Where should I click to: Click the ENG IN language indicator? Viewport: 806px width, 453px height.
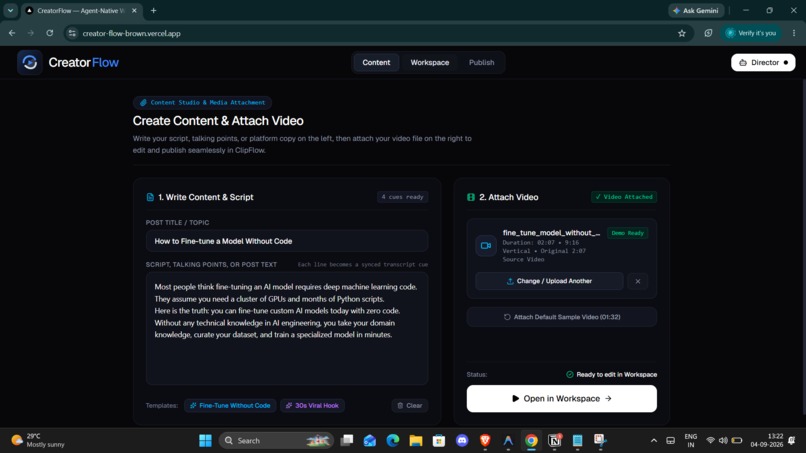pyautogui.click(x=690, y=441)
